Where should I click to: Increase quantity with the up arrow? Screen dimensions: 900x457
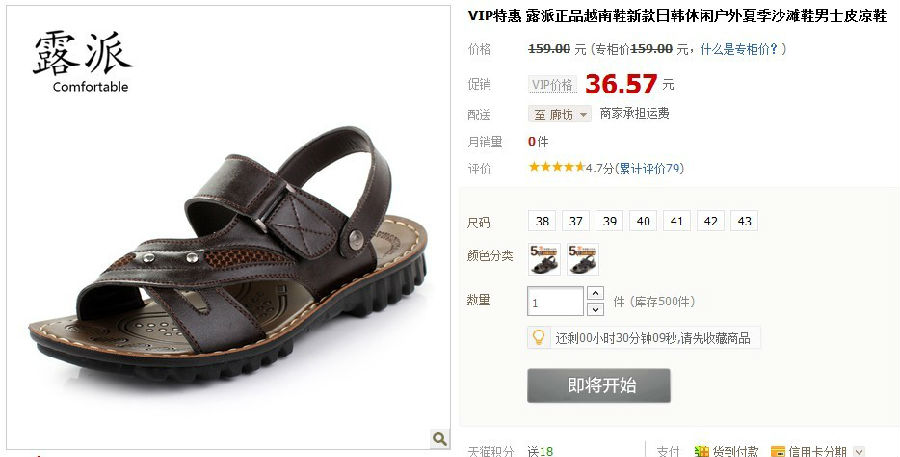tap(596, 293)
